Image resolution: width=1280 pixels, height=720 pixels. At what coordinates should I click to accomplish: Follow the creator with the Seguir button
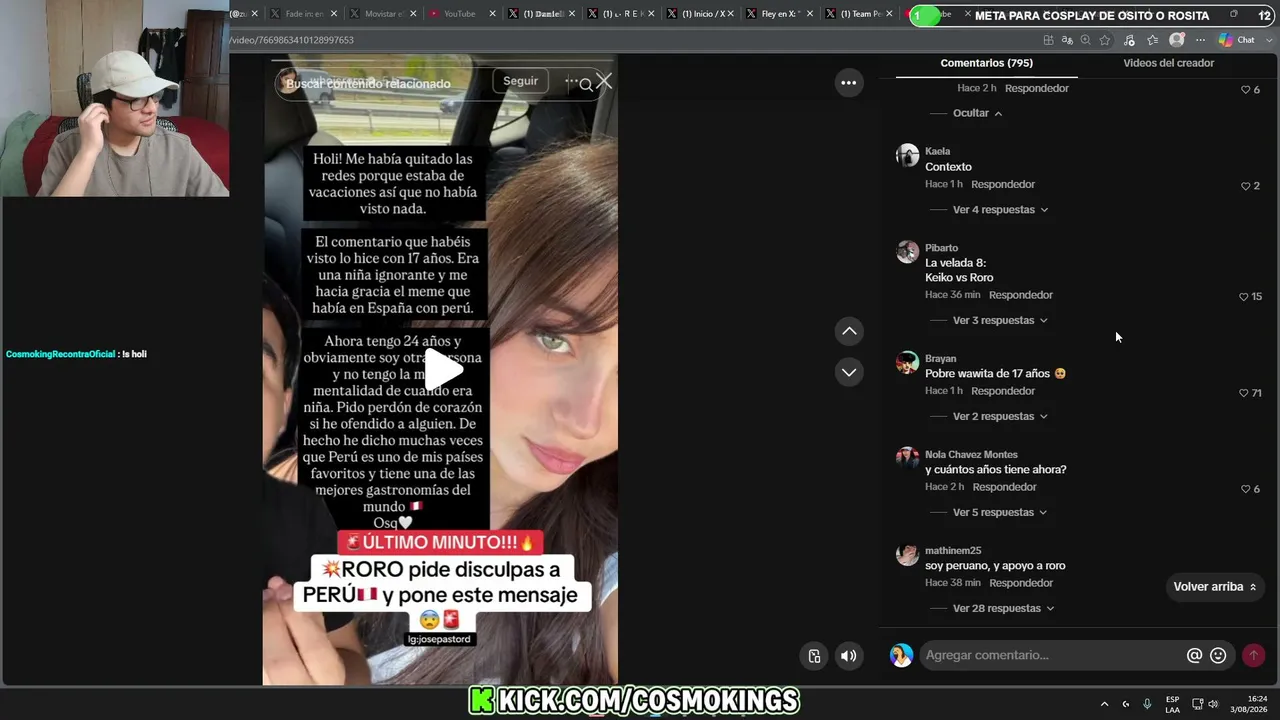[x=520, y=81]
